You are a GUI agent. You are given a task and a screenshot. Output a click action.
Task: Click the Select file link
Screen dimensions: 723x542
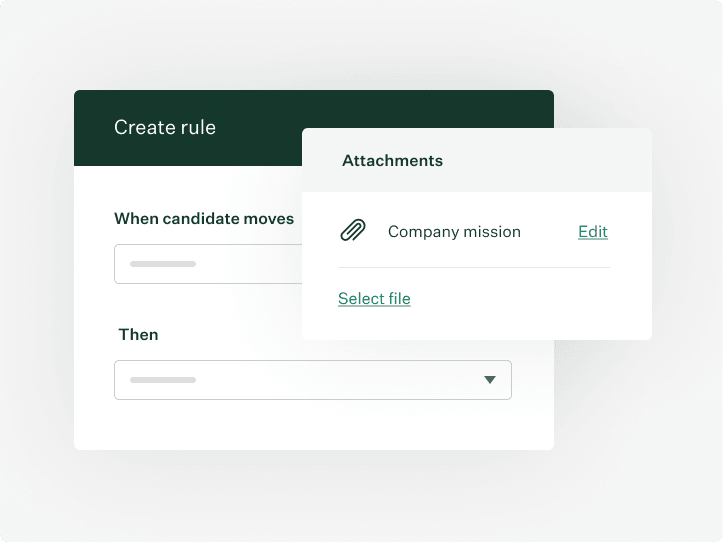pos(374,298)
